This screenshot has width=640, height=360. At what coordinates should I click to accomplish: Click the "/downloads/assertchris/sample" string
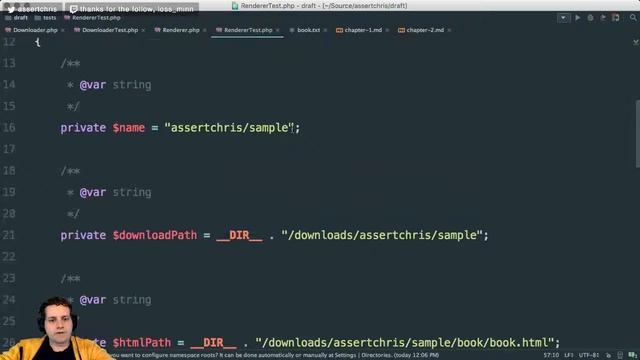[x=382, y=236]
